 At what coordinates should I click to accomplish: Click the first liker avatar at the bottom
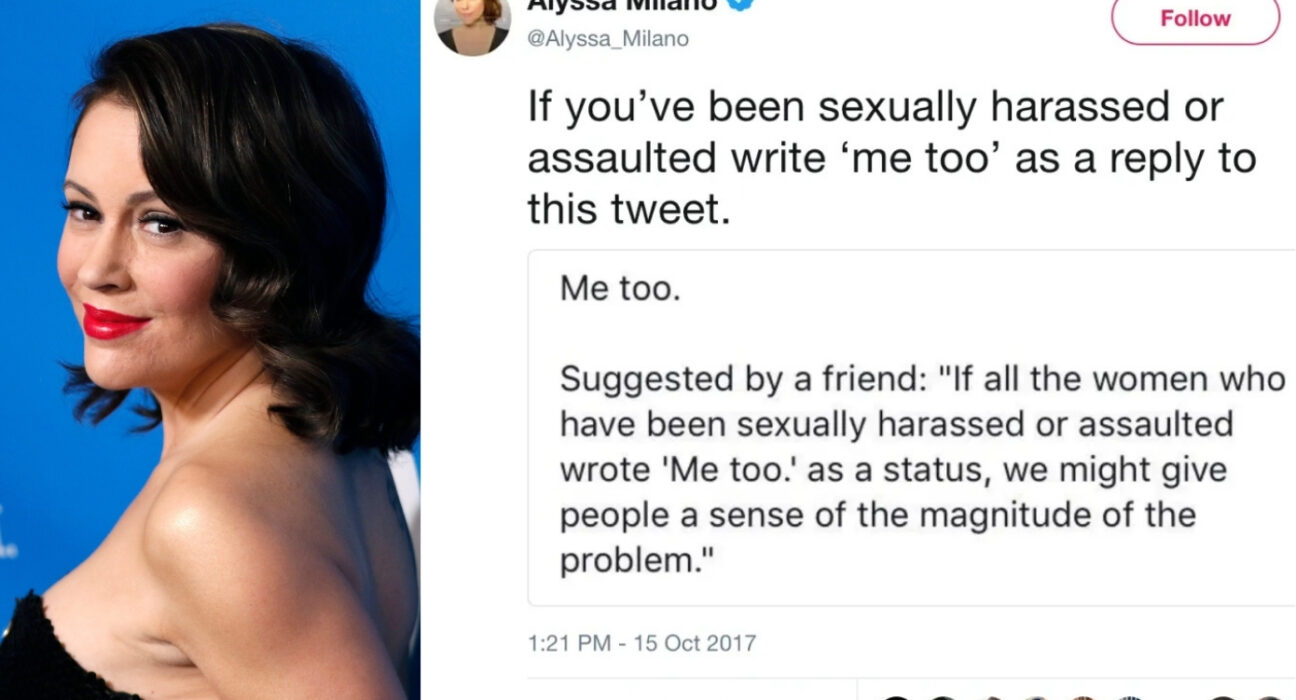click(x=896, y=698)
